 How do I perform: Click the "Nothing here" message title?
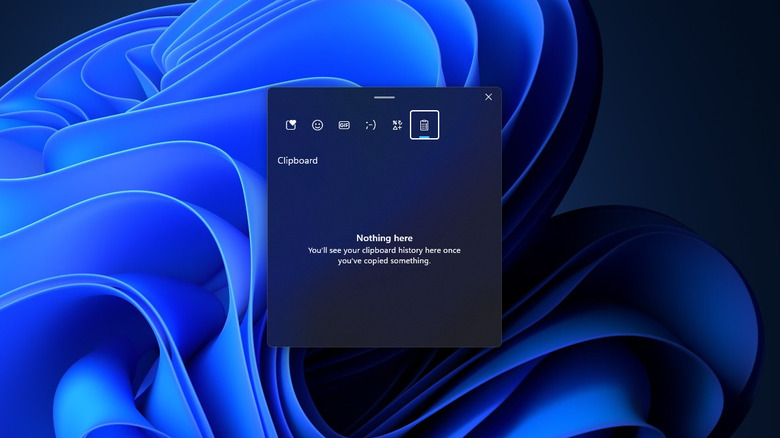[384, 238]
